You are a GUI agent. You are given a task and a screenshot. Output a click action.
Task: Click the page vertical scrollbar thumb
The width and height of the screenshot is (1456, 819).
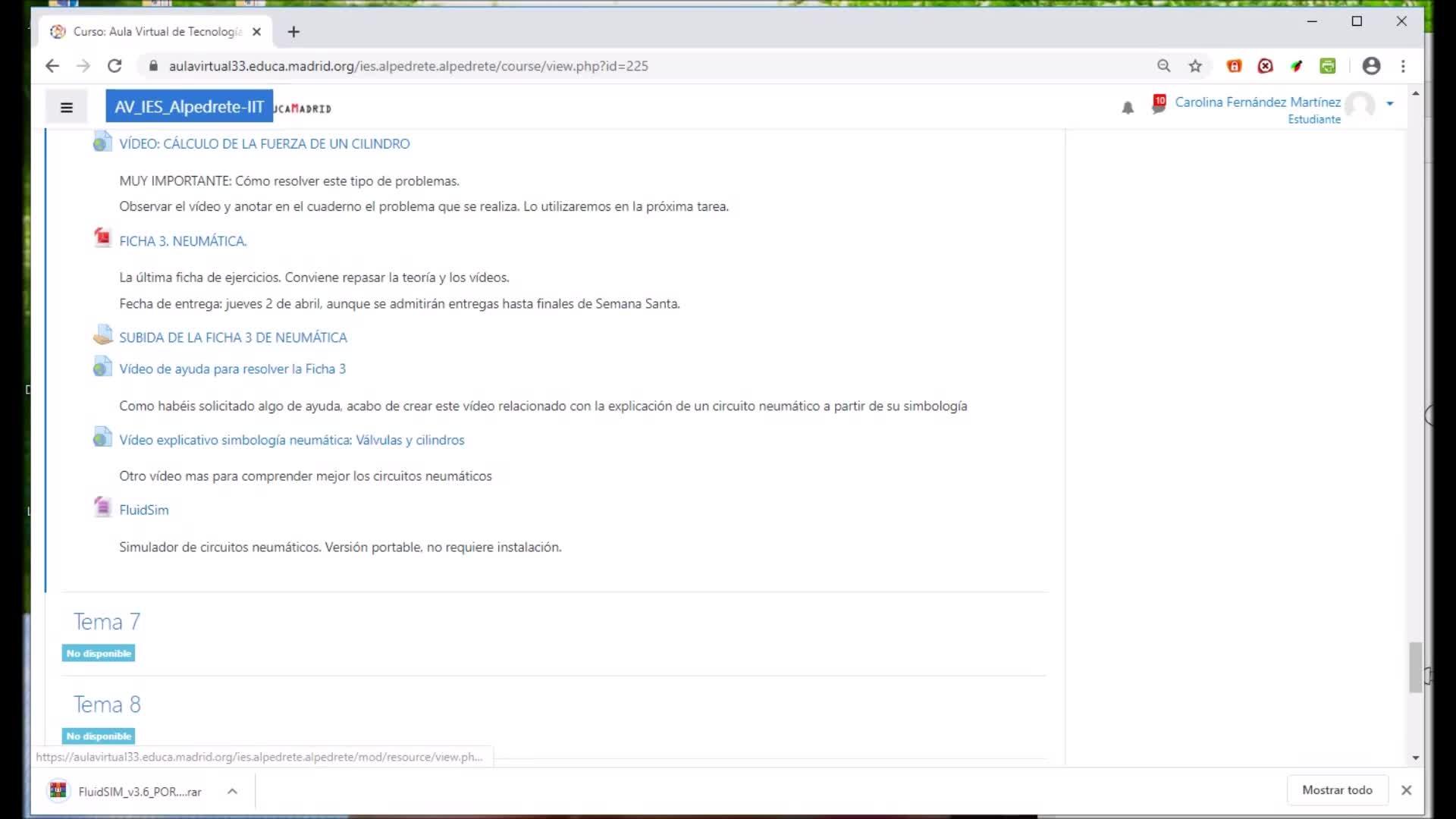(x=1415, y=667)
